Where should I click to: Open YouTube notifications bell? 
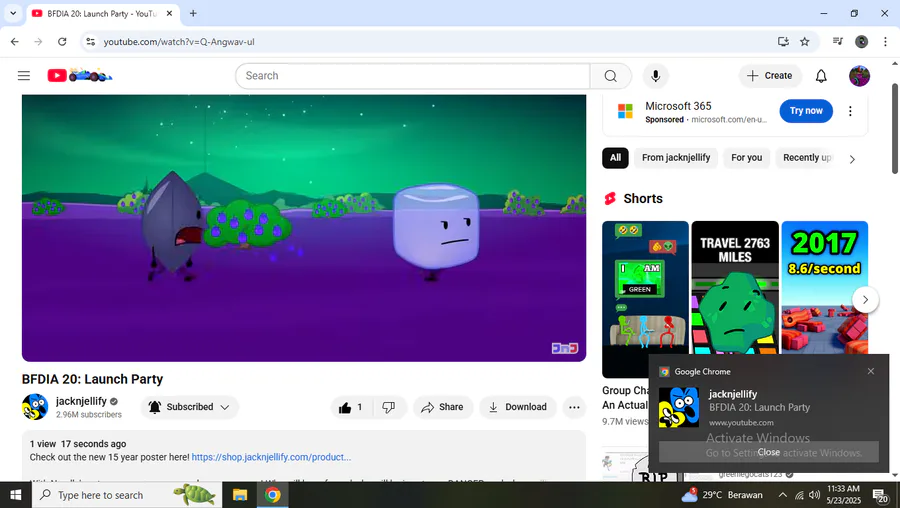pyautogui.click(x=821, y=76)
